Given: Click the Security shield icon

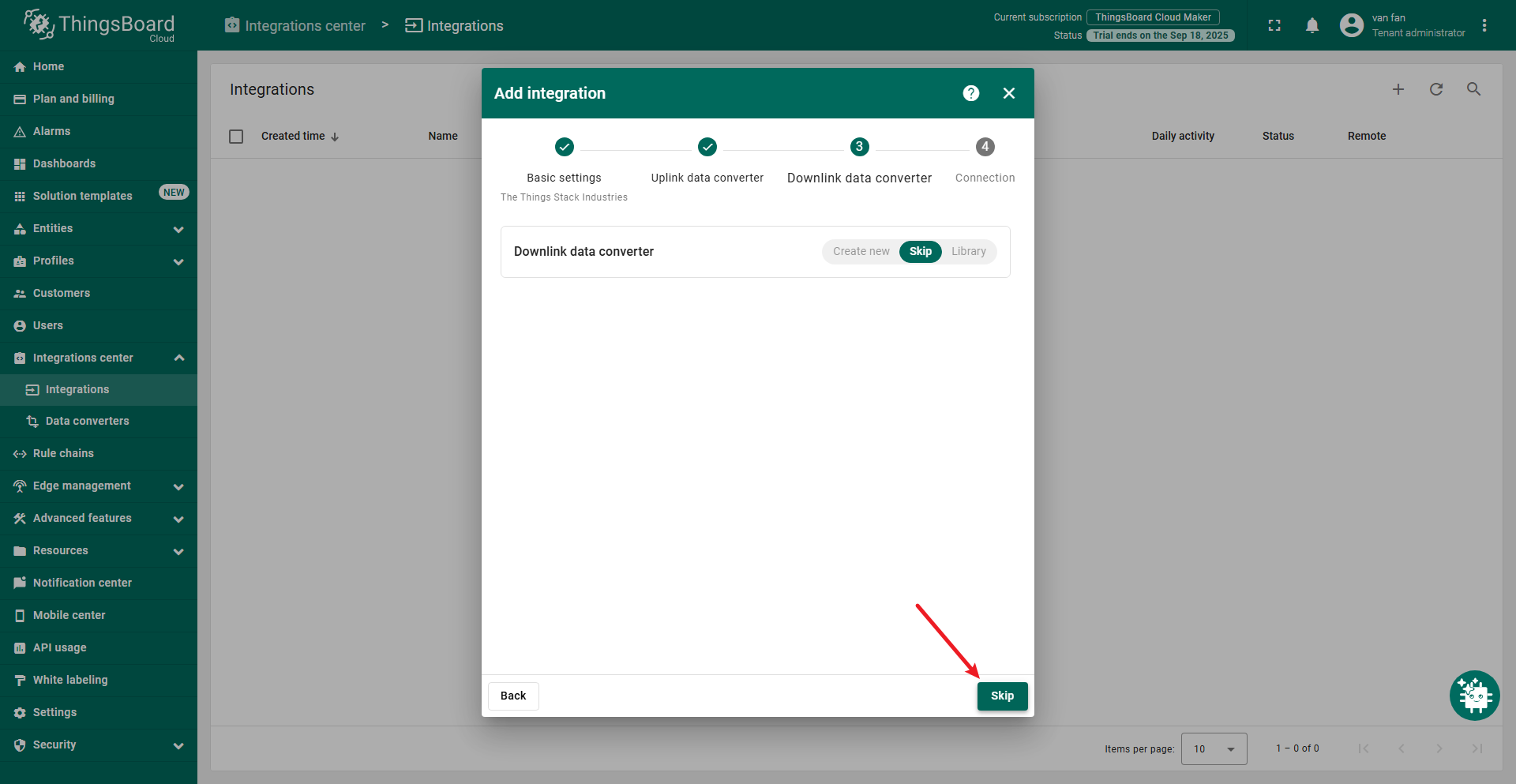Looking at the screenshot, I should tap(20, 745).
